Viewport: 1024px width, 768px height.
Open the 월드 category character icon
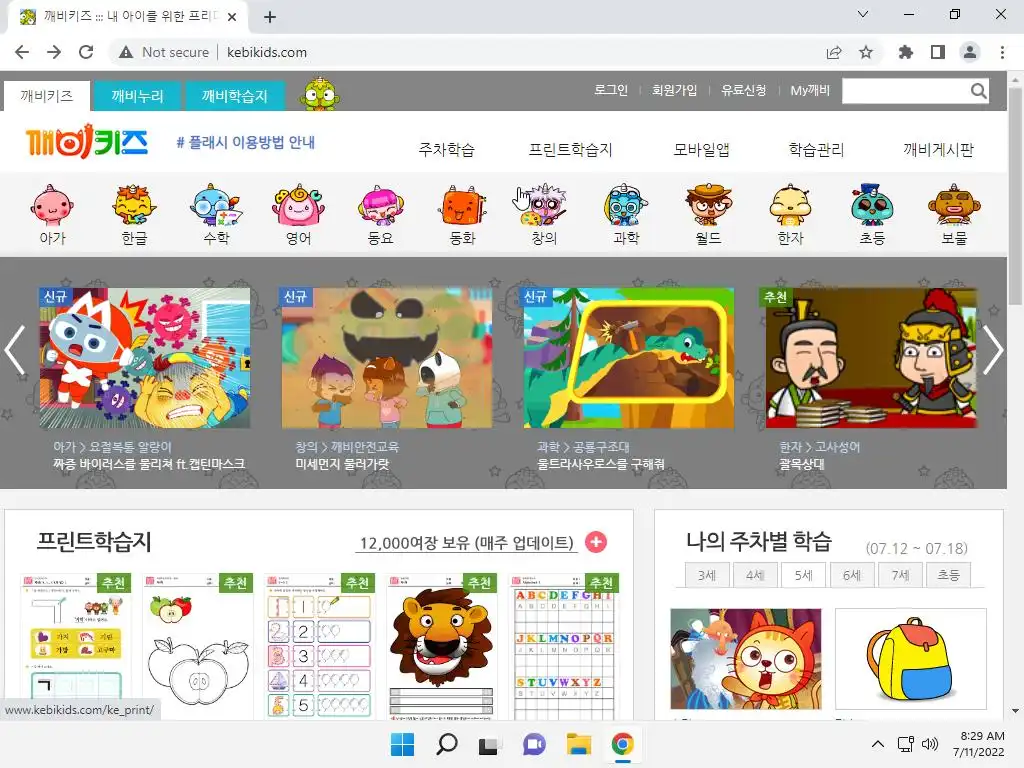coord(709,205)
